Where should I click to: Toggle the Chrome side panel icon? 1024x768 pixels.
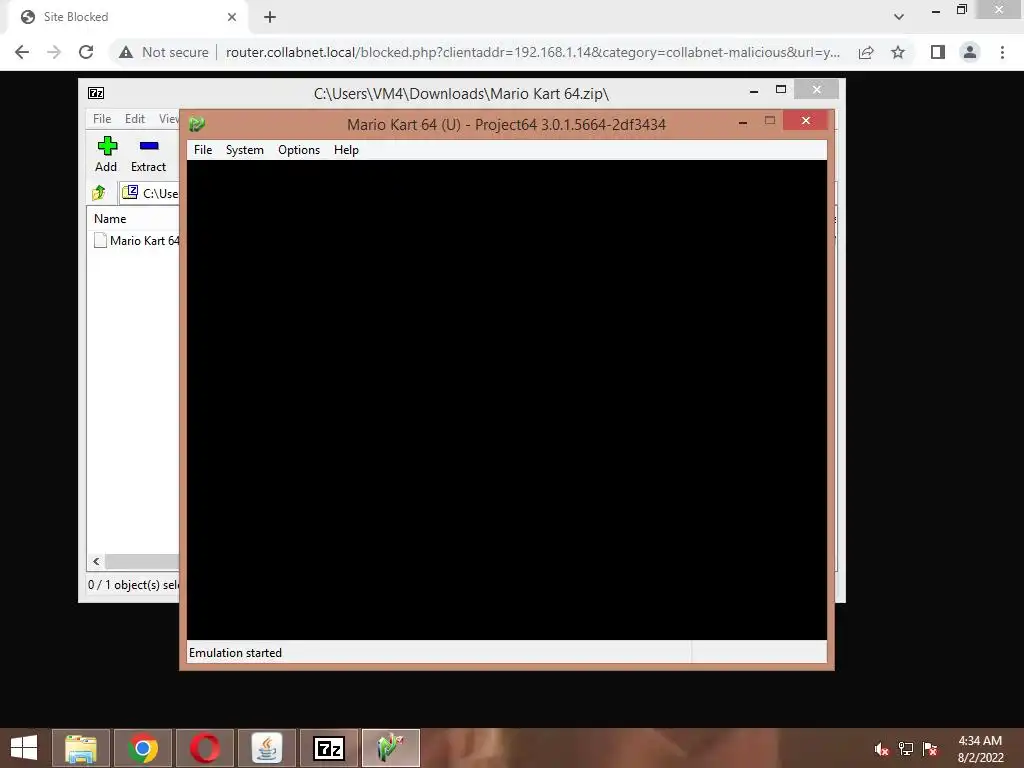938,52
